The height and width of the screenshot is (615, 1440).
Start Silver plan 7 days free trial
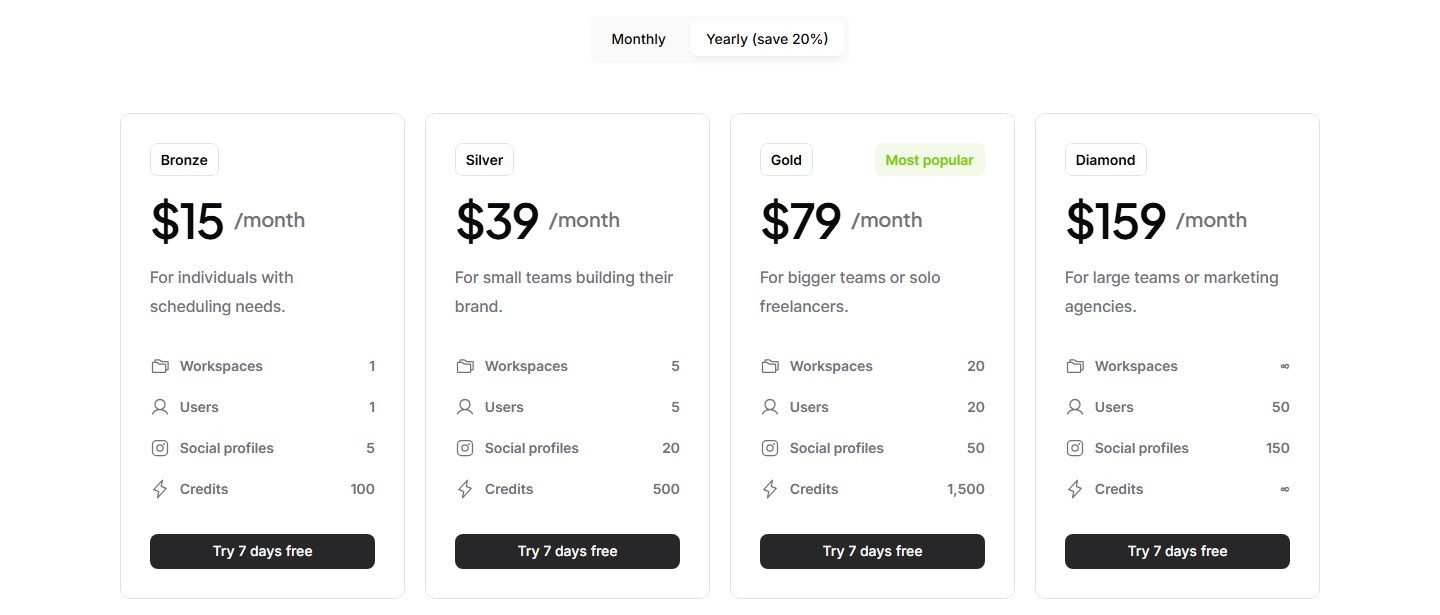point(567,551)
